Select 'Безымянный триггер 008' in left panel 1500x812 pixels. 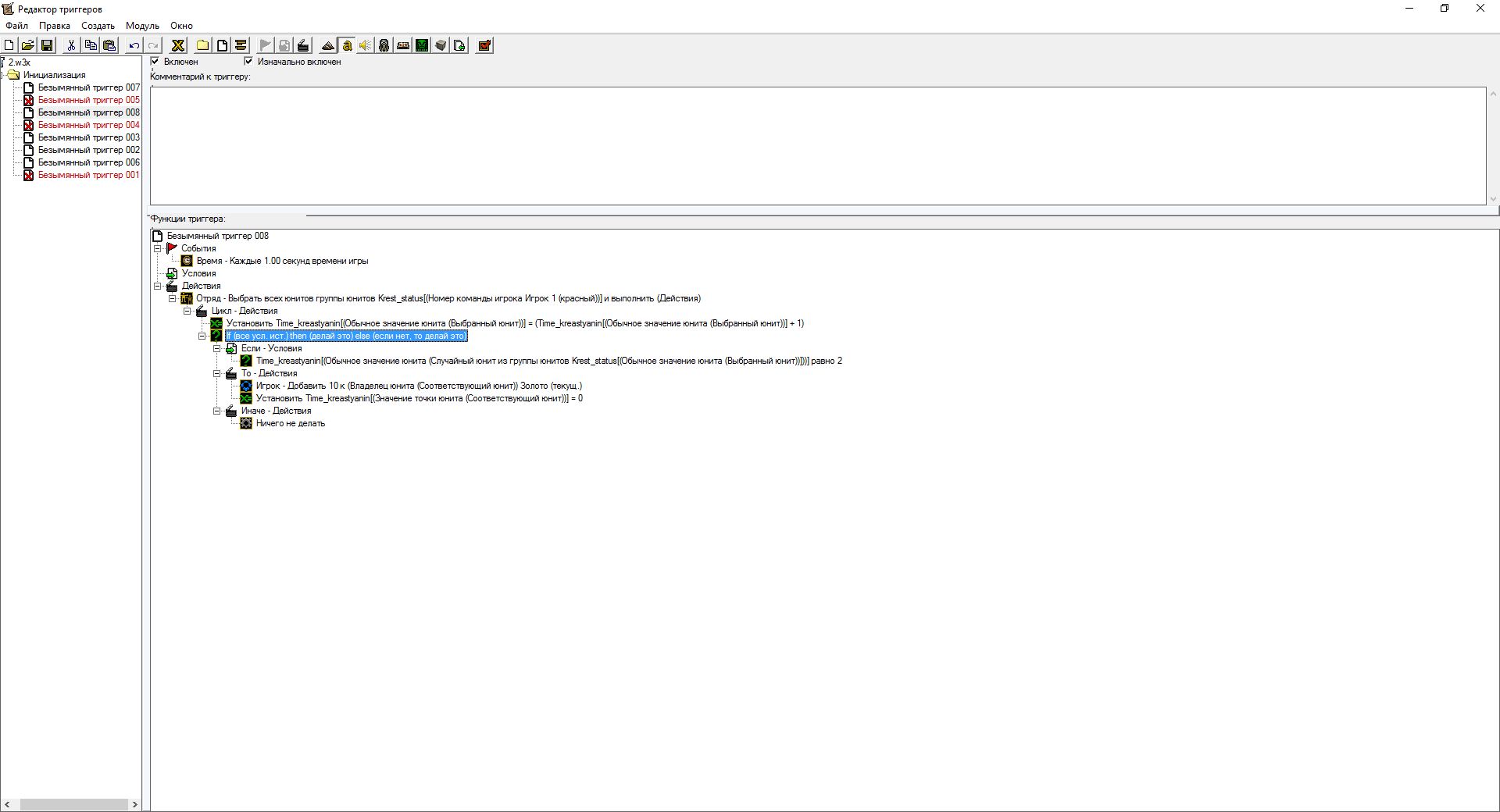[x=89, y=112]
